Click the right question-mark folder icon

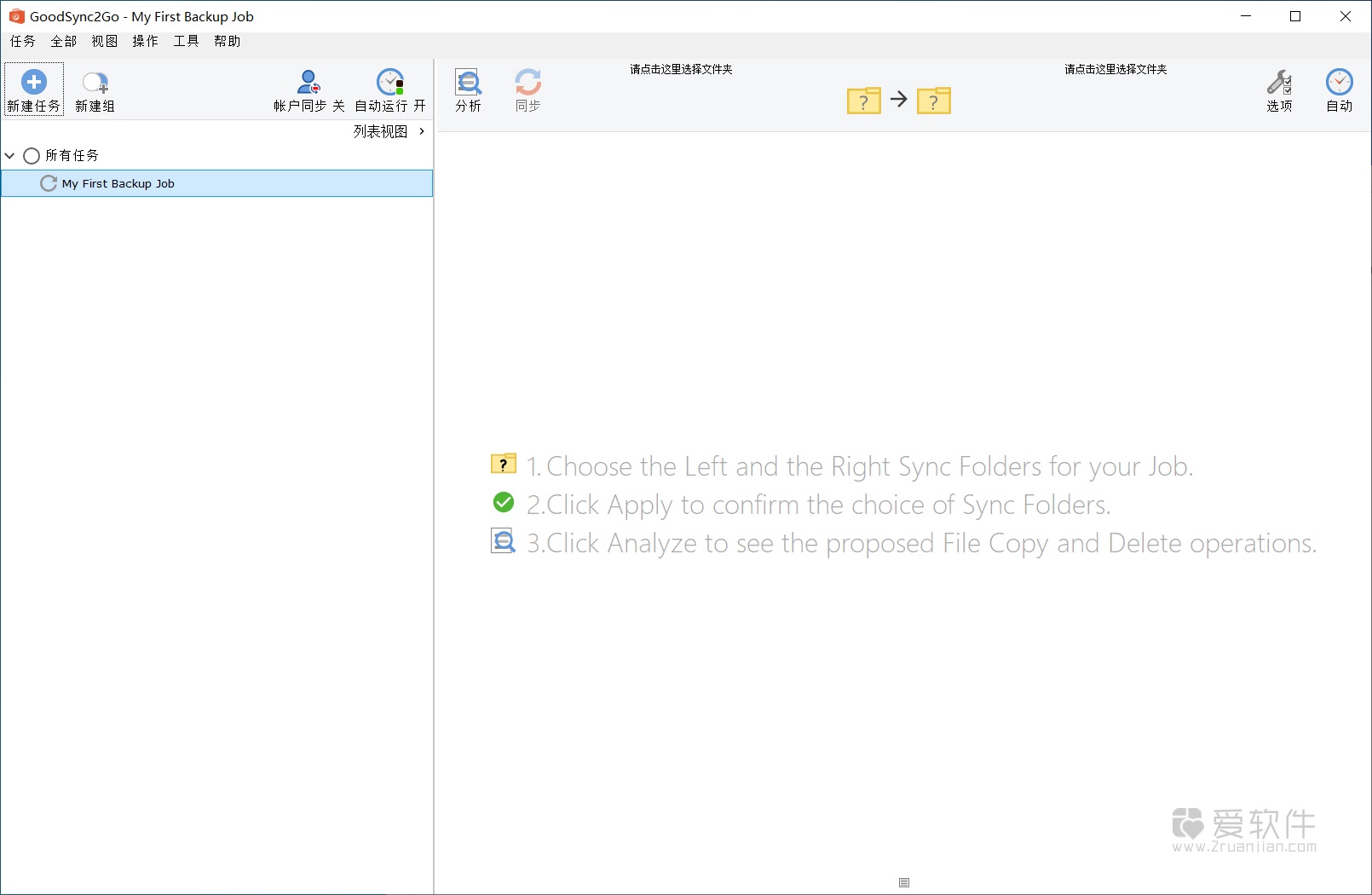click(x=934, y=101)
